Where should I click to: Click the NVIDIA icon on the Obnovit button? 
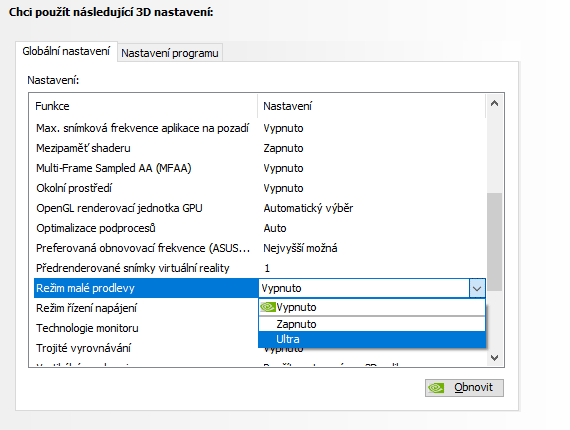click(436, 388)
